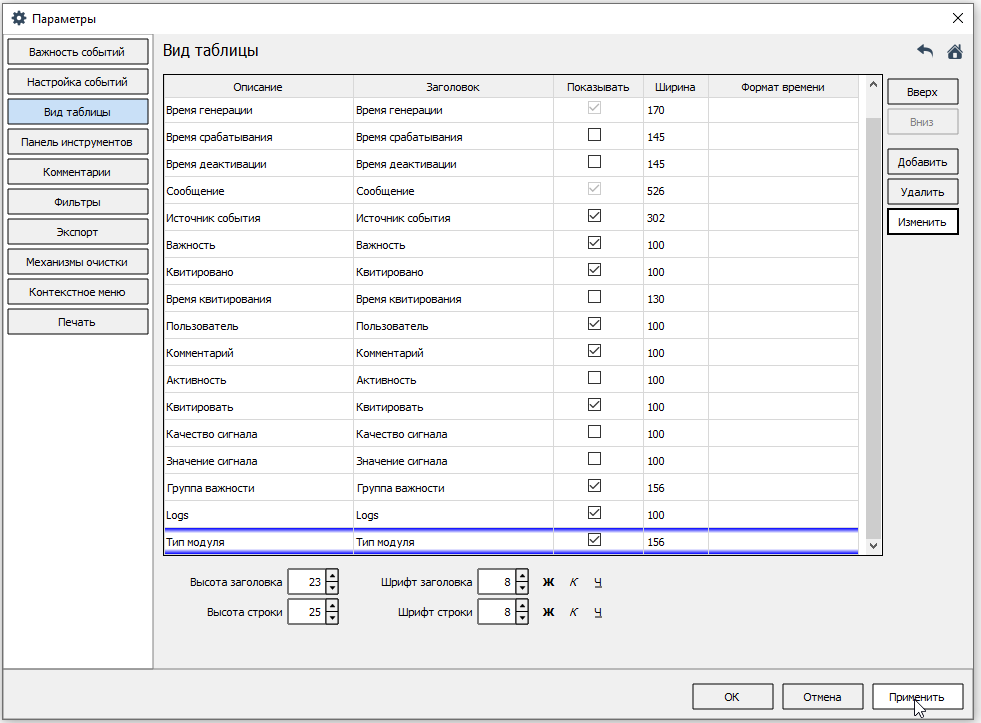Toggle italic for header font
Image resolution: width=981 pixels, height=723 pixels.
pos(573,582)
